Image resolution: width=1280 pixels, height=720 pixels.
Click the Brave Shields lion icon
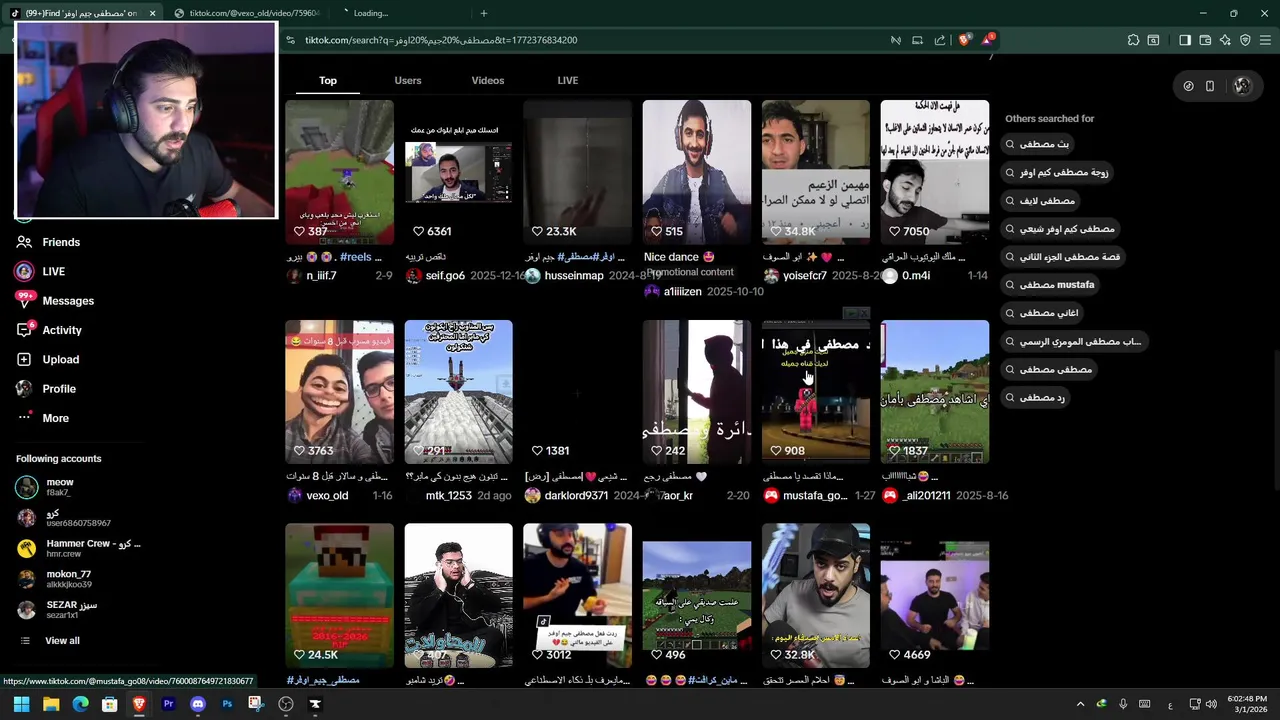[964, 40]
